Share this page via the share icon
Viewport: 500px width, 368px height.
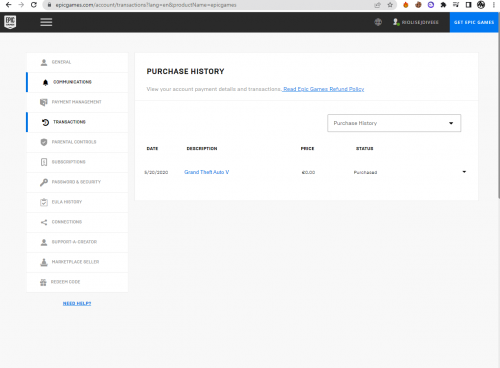[377, 5]
